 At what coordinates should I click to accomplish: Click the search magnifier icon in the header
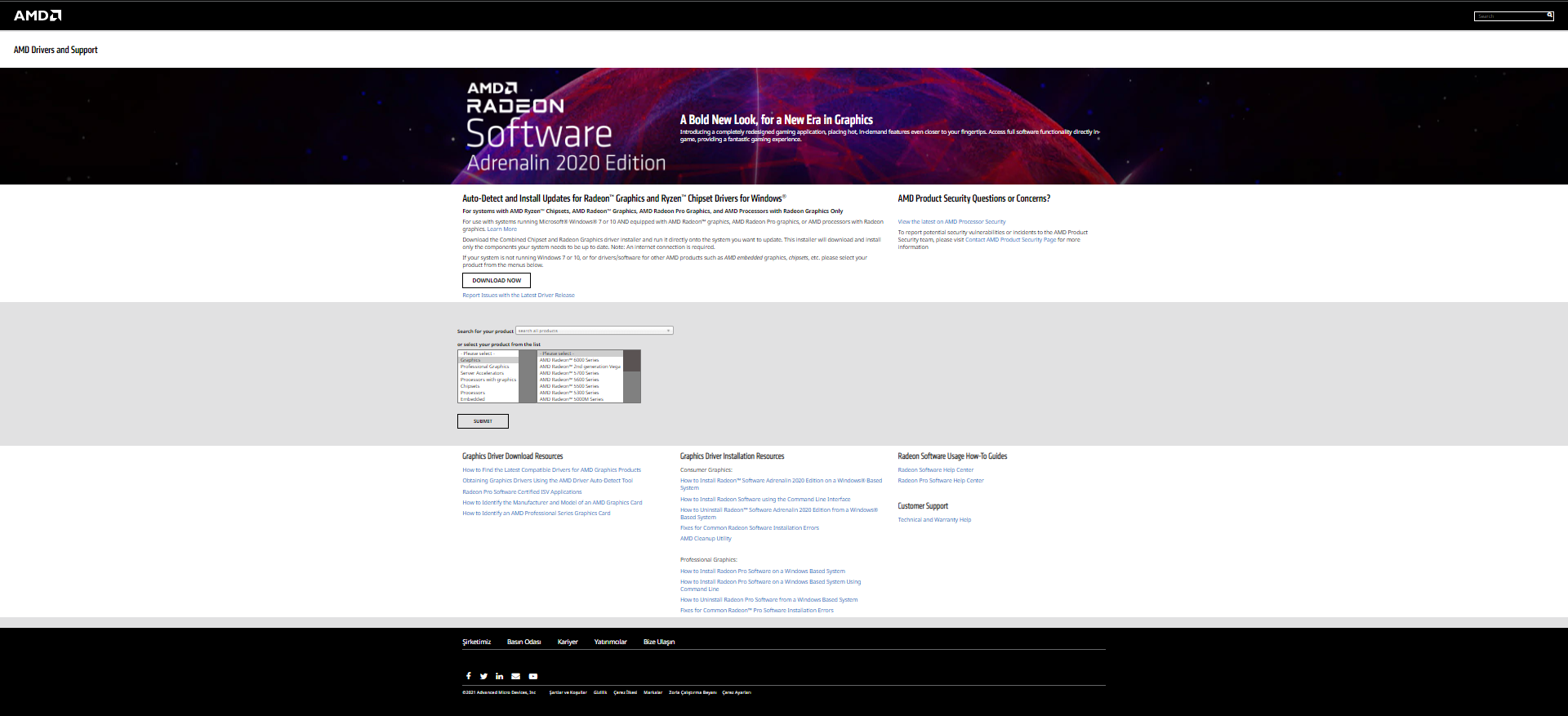click(1549, 16)
